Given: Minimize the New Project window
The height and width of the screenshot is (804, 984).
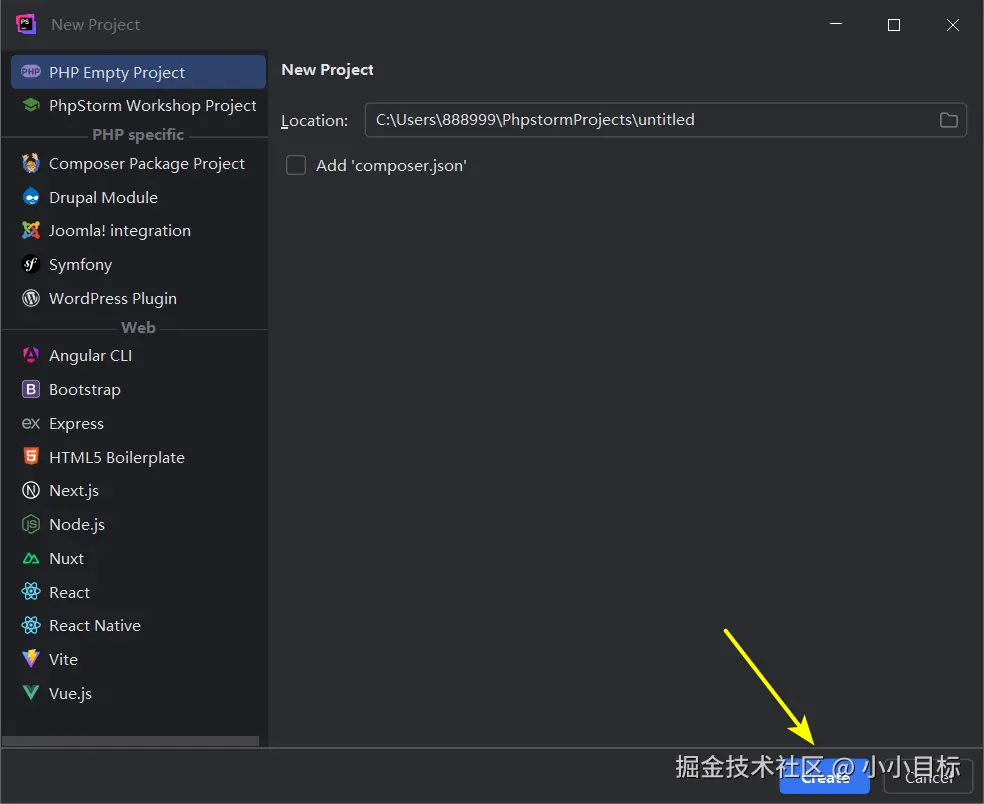Looking at the screenshot, I should click(836, 24).
